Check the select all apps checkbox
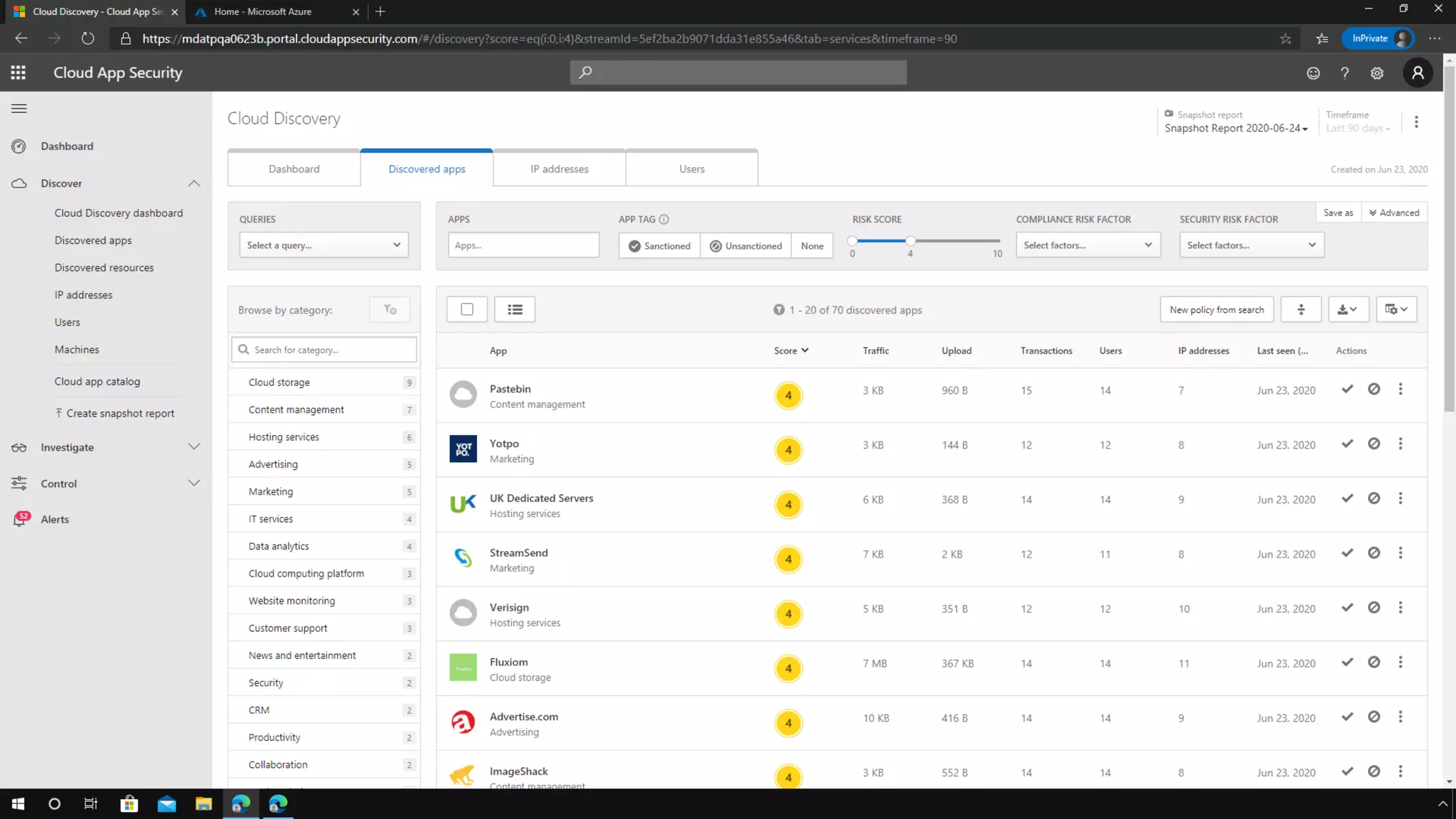 tap(467, 309)
